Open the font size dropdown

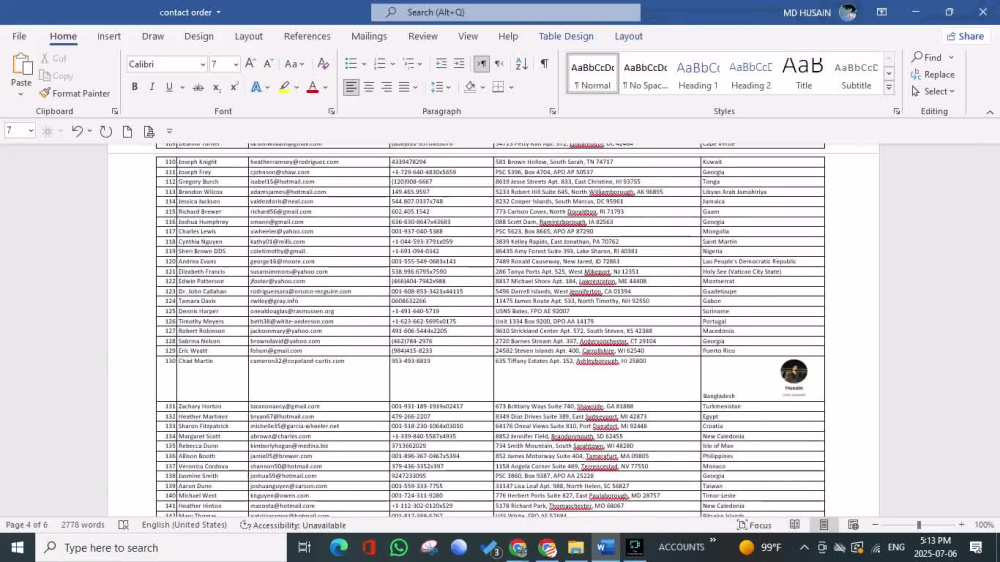pyautogui.click(x=235, y=64)
